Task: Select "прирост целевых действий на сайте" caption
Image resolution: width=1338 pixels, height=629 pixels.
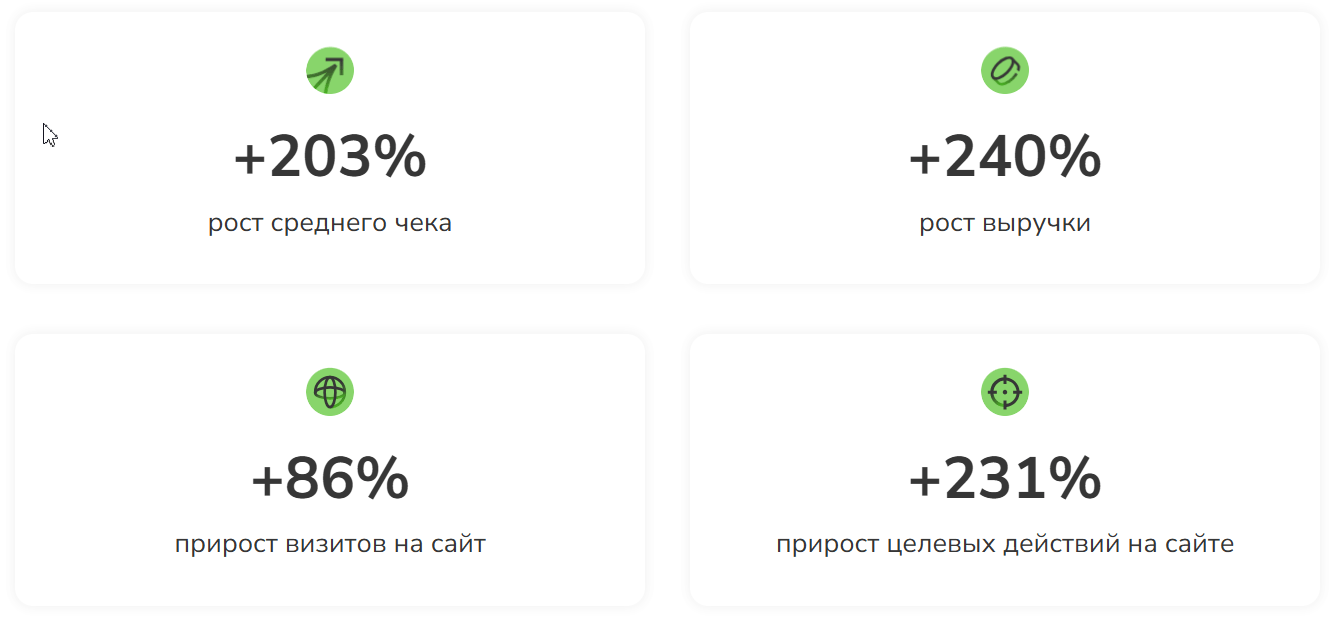Action: pyautogui.click(x=1005, y=545)
